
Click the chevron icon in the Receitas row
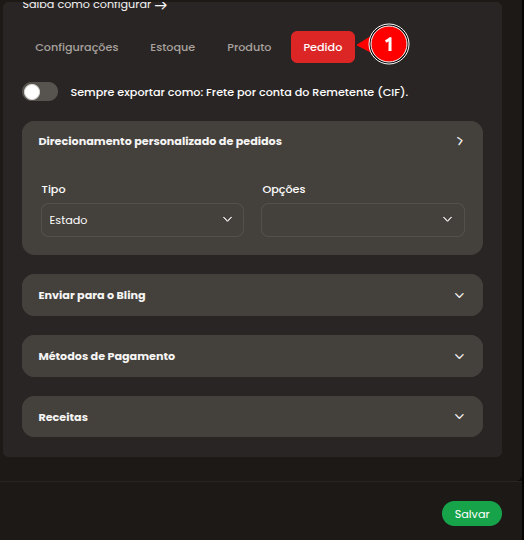tap(459, 417)
